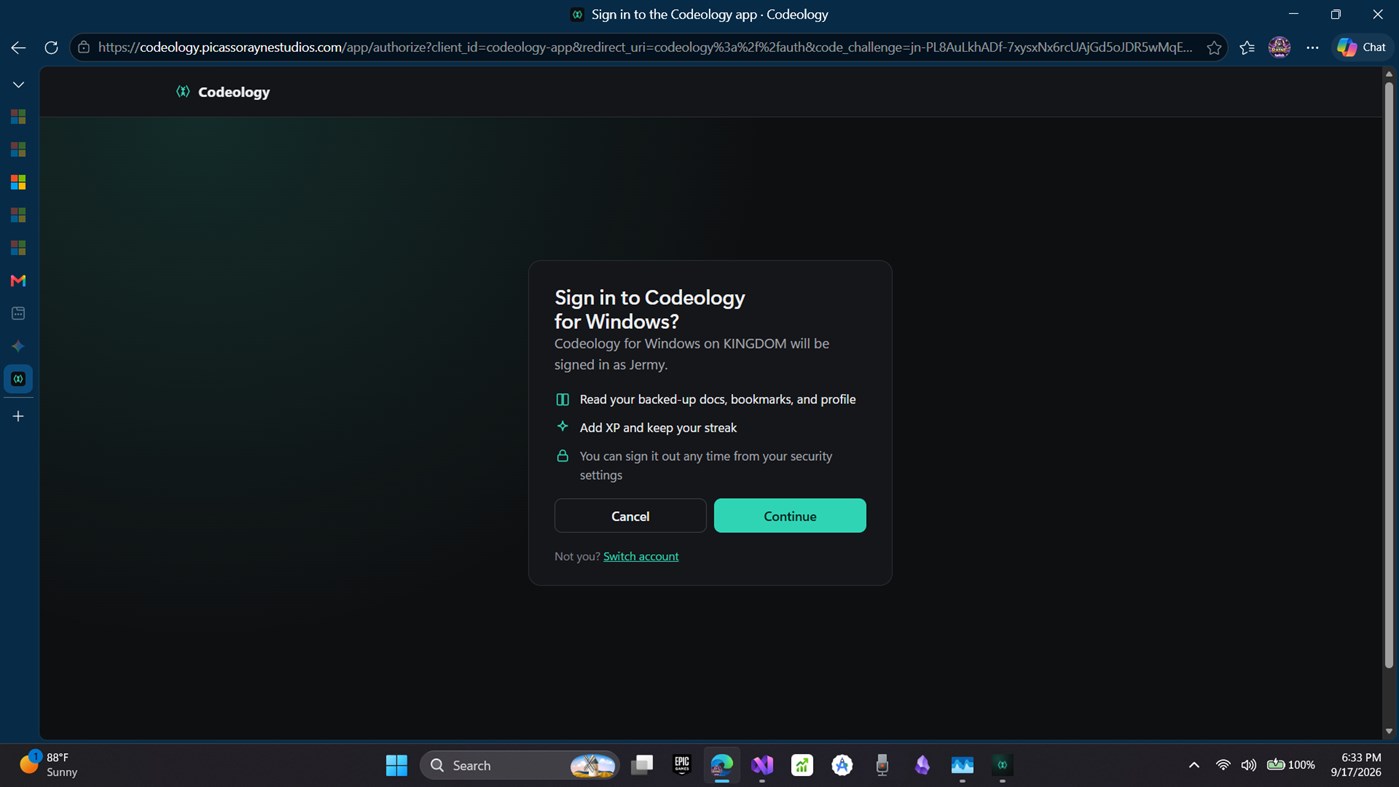Show hidden system tray icons
This screenshot has height=787, width=1399.
point(1194,765)
